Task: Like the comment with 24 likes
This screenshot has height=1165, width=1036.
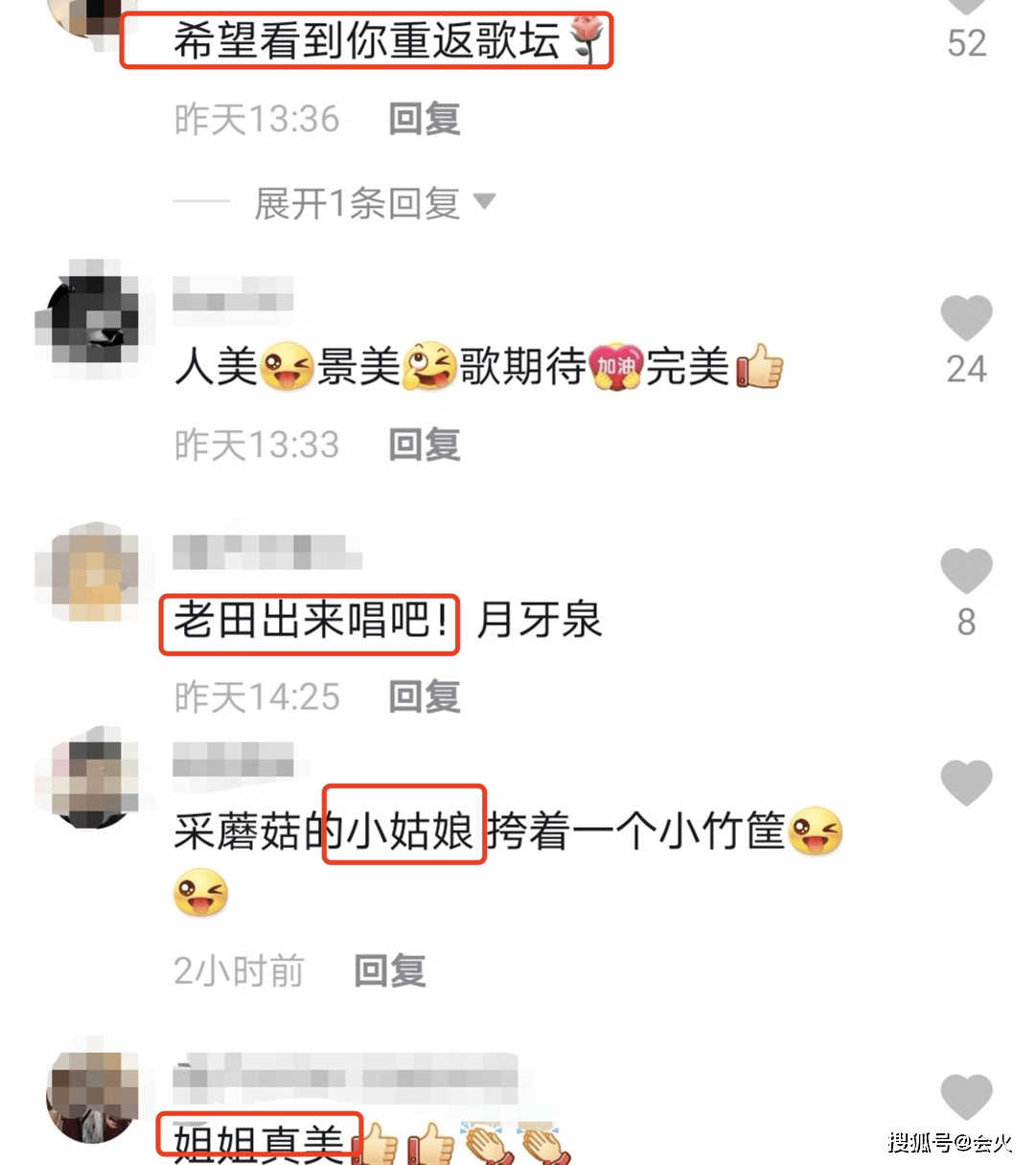Action: pyautogui.click(x=966, y=318)
